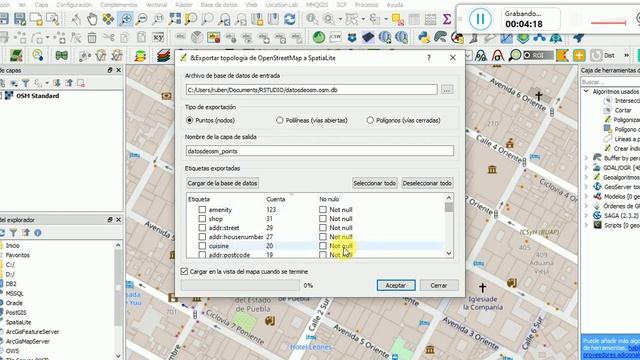Open the Complementos menu
This screenshot has width=640, height=360.
119,4
